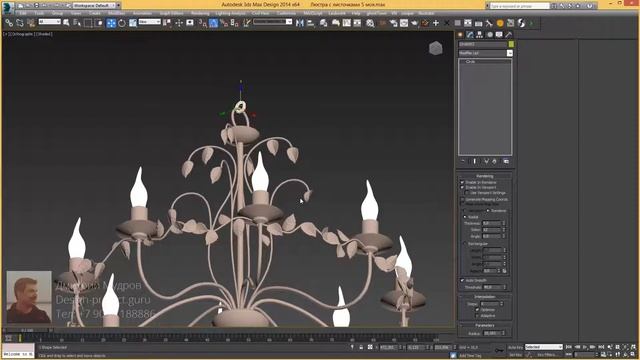Select the Renderer radio button
This screenshot has height=360, width=640.
point(488,211)
